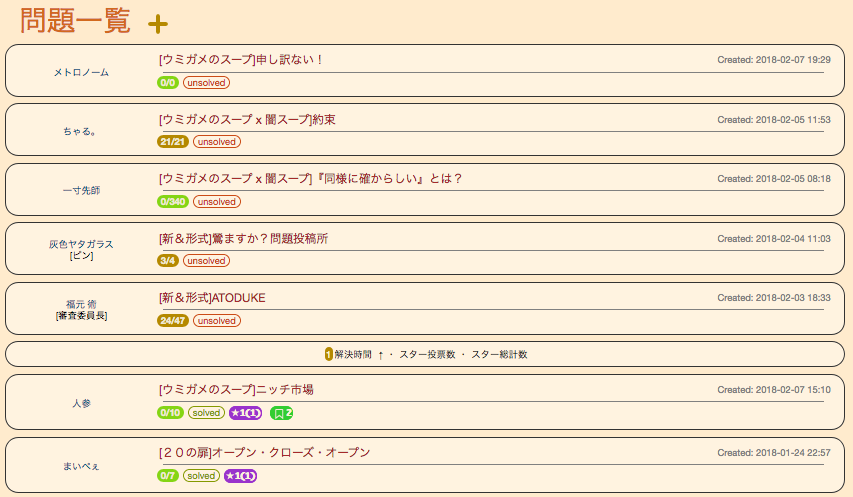The height and width of the screenshot is (497, 853).
Task: Click Created: 2018-01-24 22:57 timestamp
Action: [774, 452]
